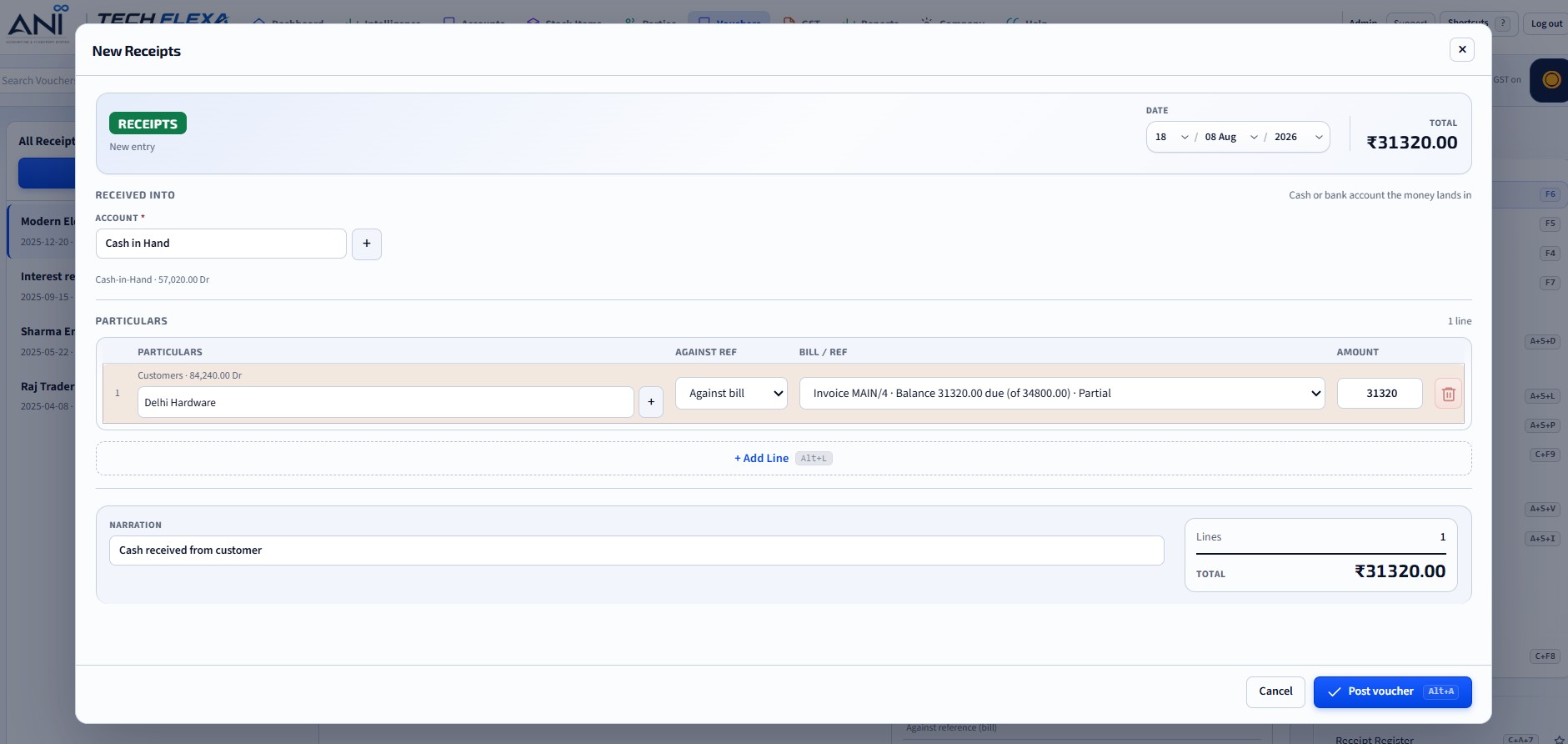Add new party with plus beside Delhi Hardware

click(x=651, y=402)
